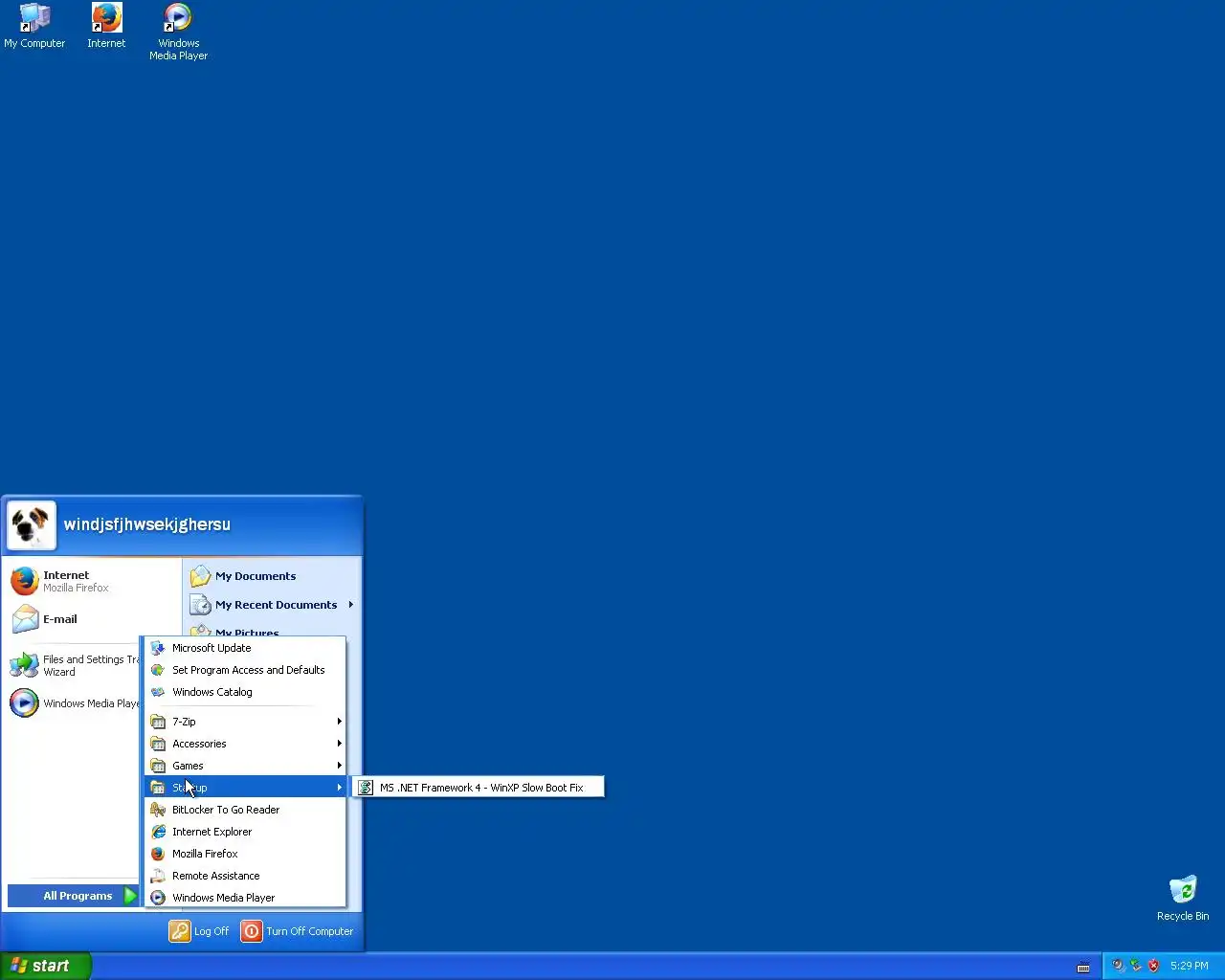Click the All Programs button
This screenshot has height=980, width=1225.
74,896
